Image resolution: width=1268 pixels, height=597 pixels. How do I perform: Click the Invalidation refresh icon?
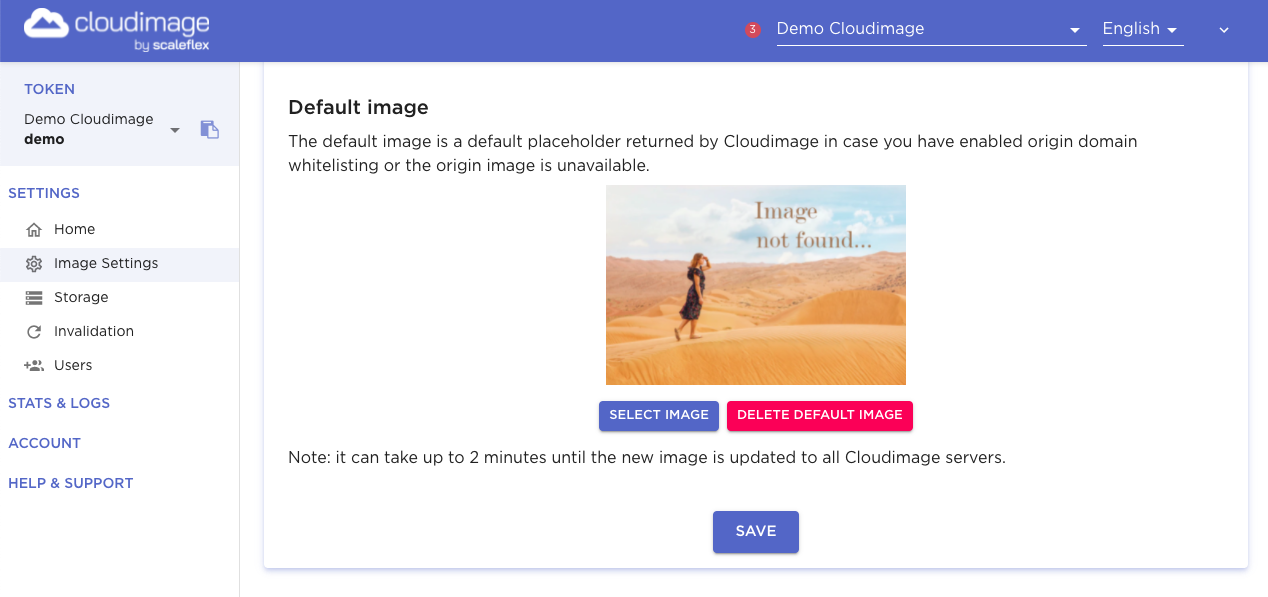coord(34,332)
